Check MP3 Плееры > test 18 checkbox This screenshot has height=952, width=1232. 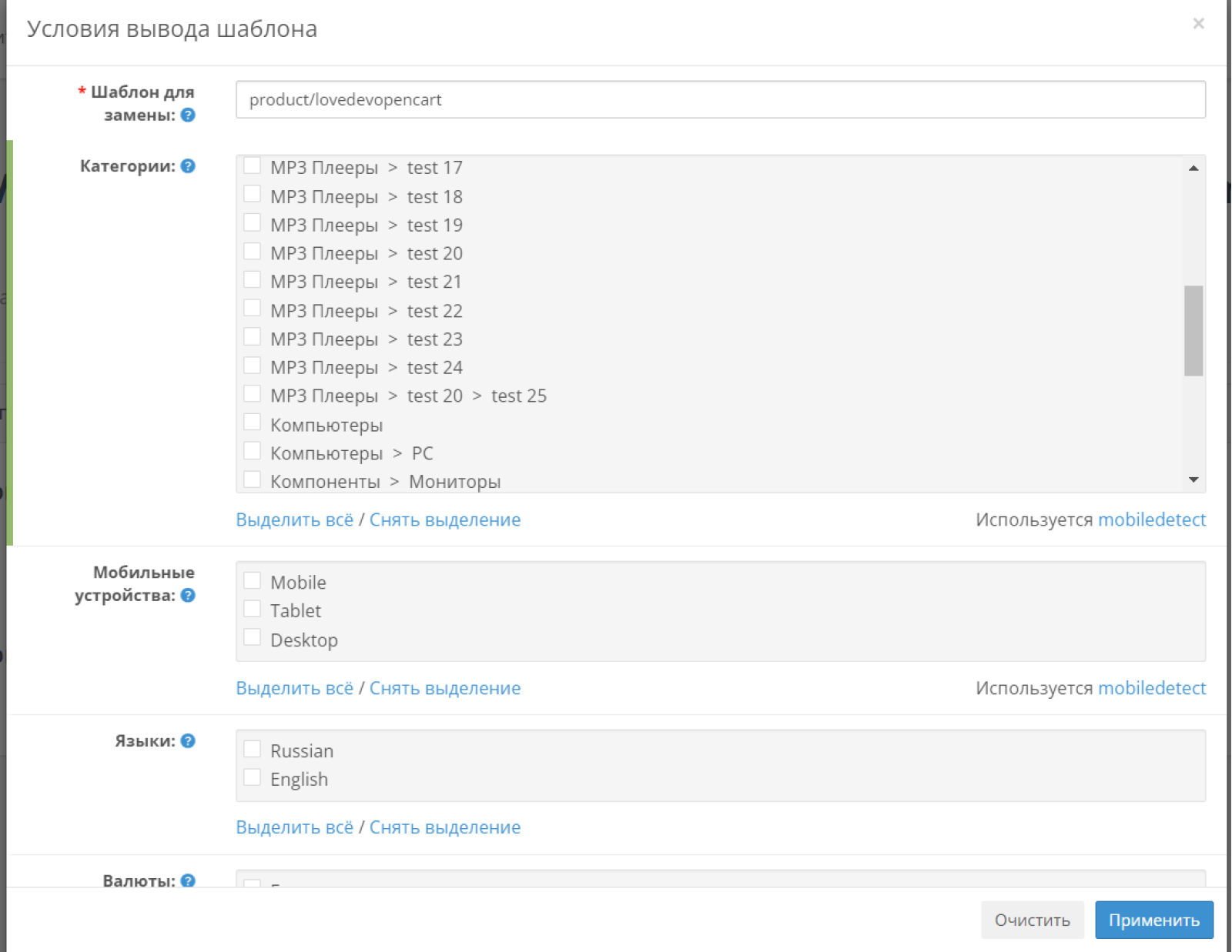[x=252, y=194]
